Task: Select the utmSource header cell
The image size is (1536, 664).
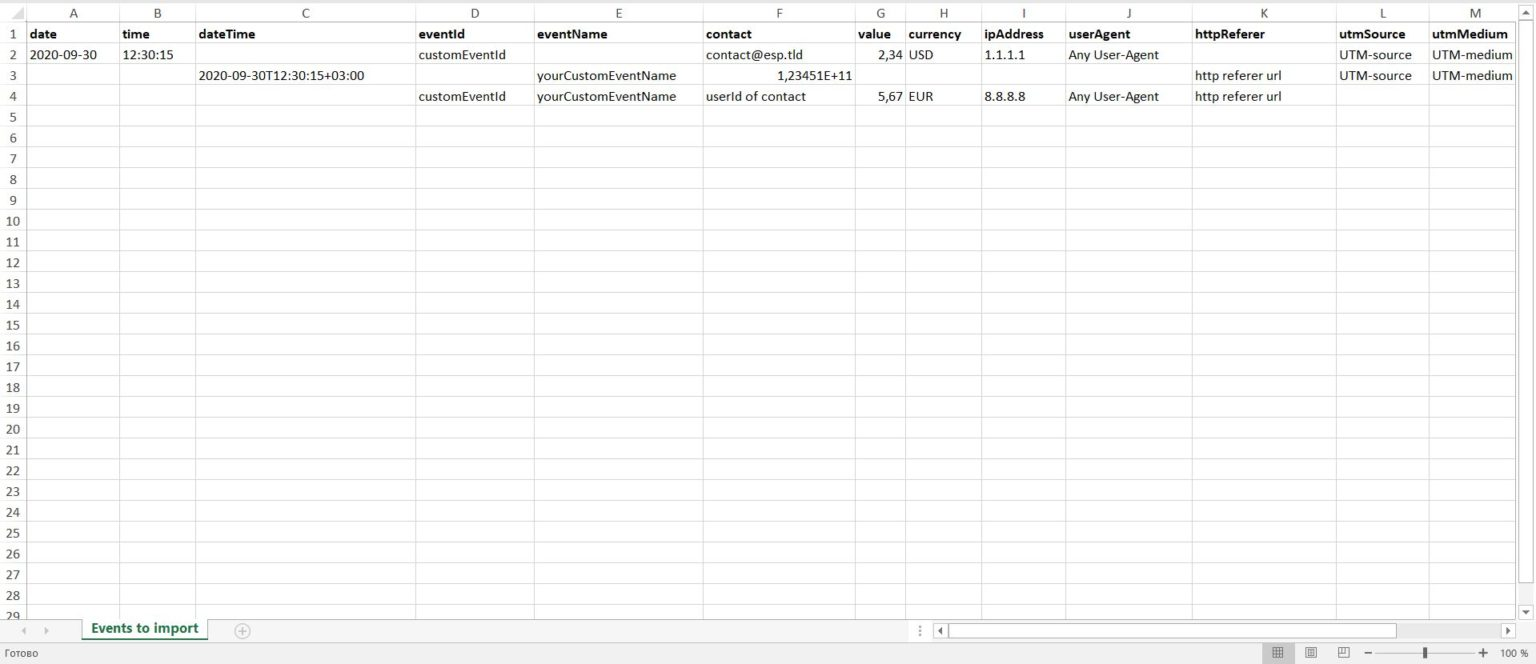Action: (1383, 34)
